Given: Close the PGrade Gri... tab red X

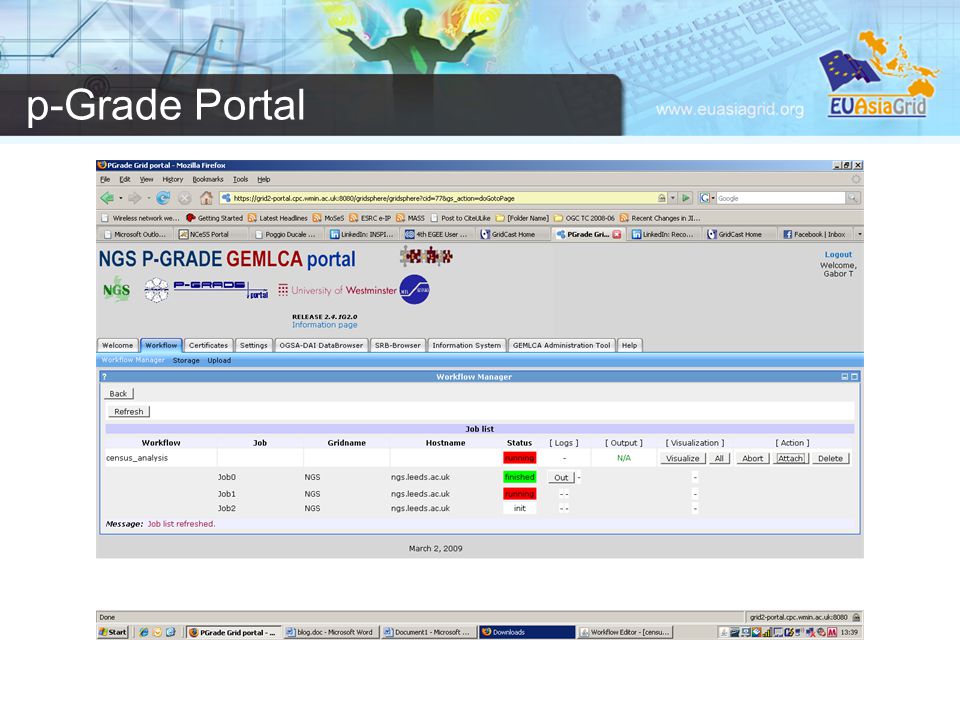Looking at the screenshot, I should coord(617,234).
